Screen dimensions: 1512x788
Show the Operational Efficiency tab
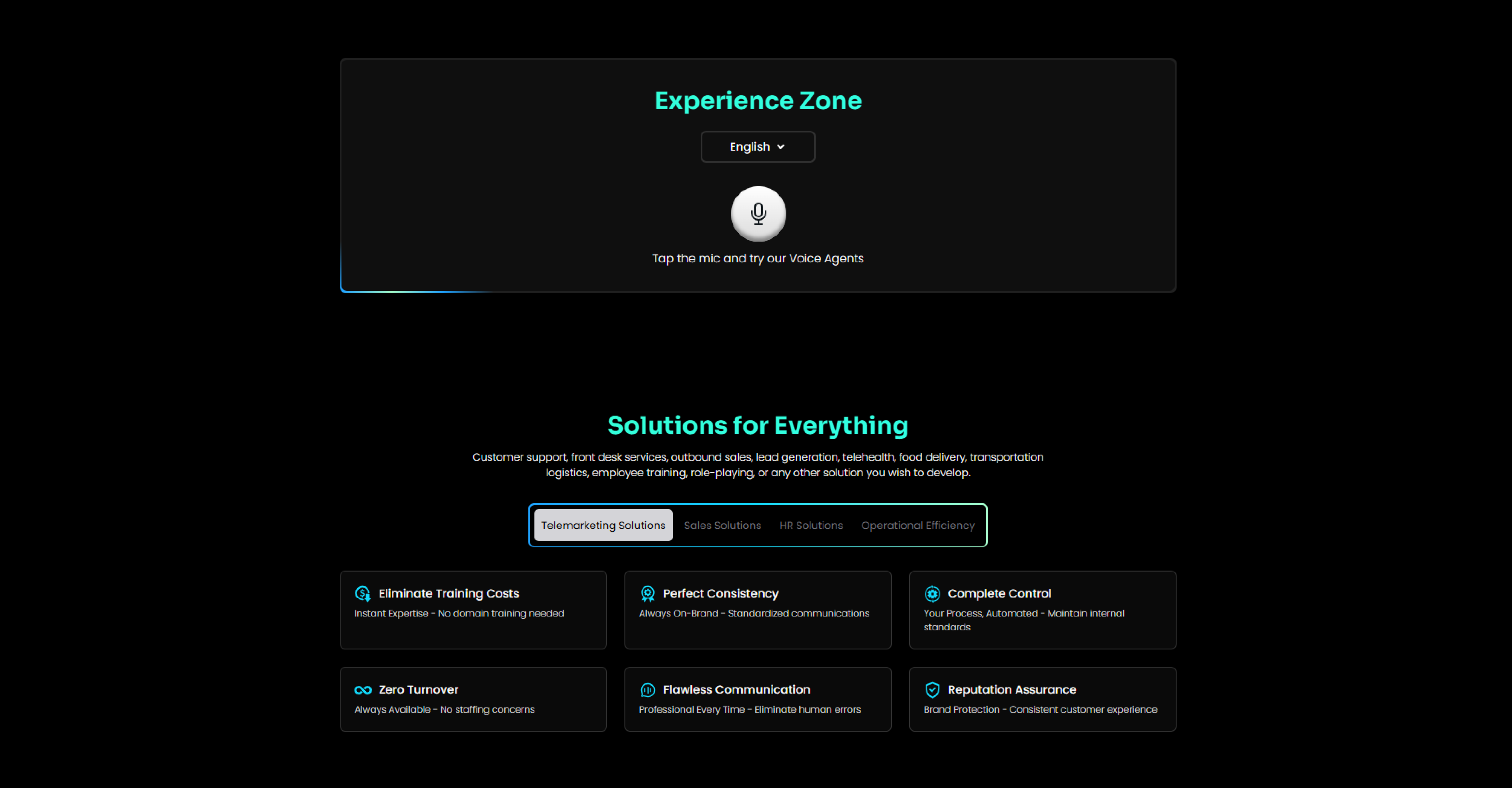[917, 526]
